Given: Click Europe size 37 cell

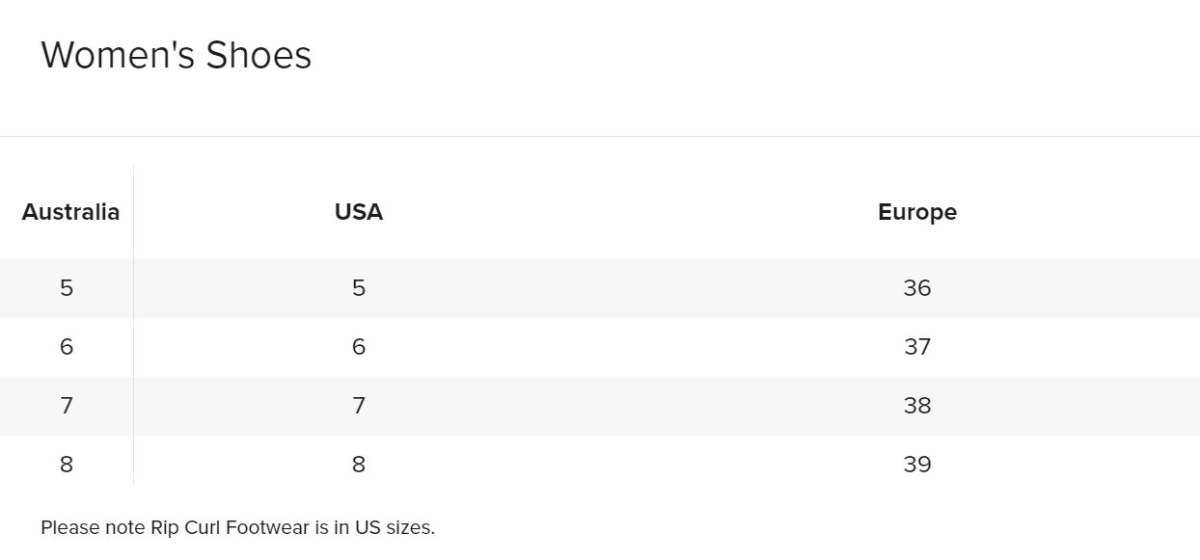Looking at the screenshot, I should (917, 347).
